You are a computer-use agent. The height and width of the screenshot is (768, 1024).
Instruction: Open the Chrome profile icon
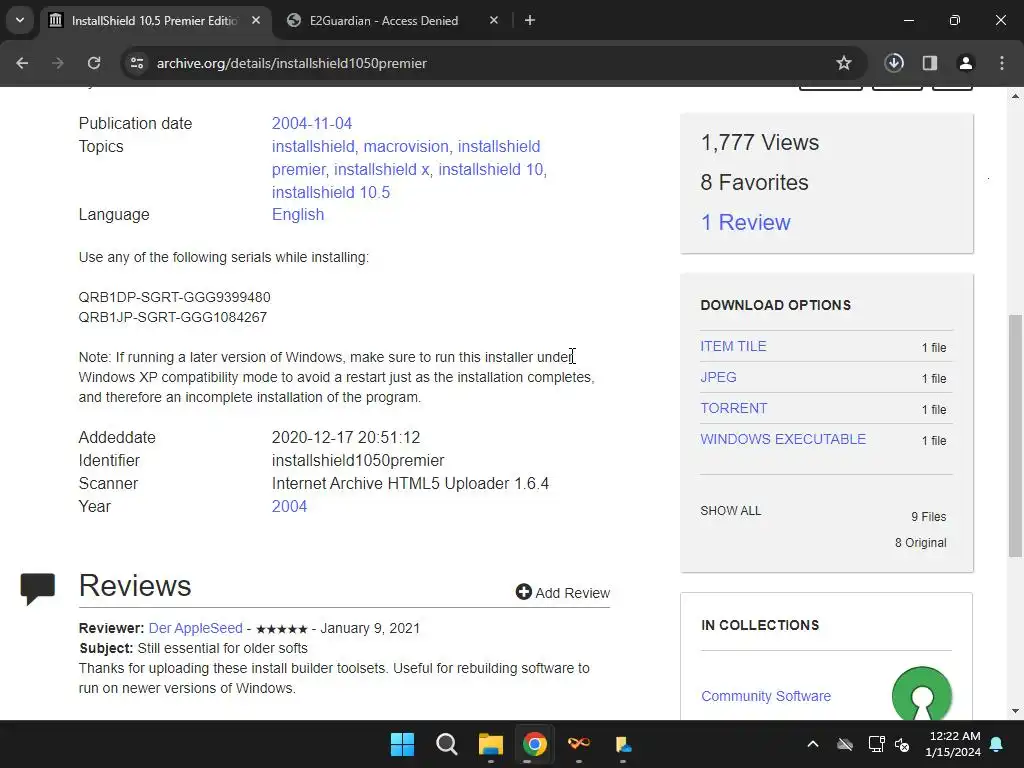(x=966, y=63)
